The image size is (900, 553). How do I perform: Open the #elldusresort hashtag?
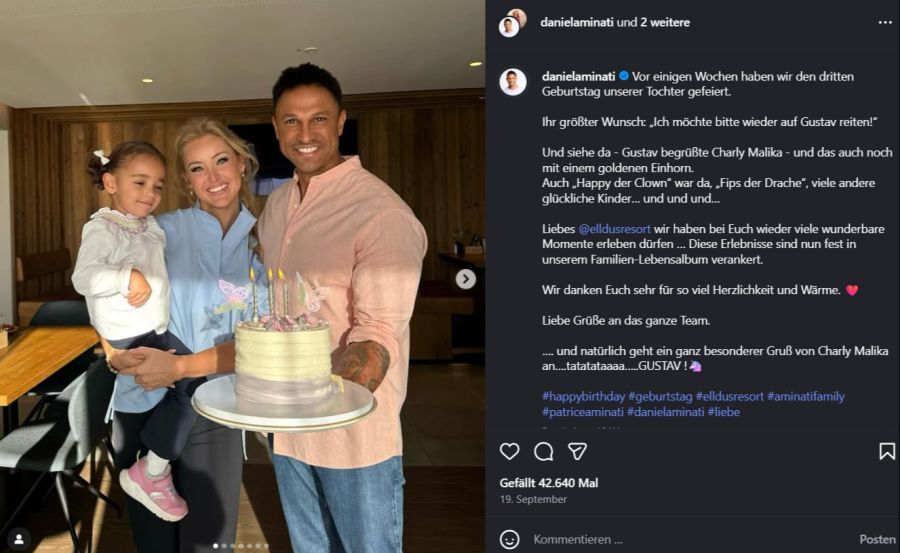[733, 397]
